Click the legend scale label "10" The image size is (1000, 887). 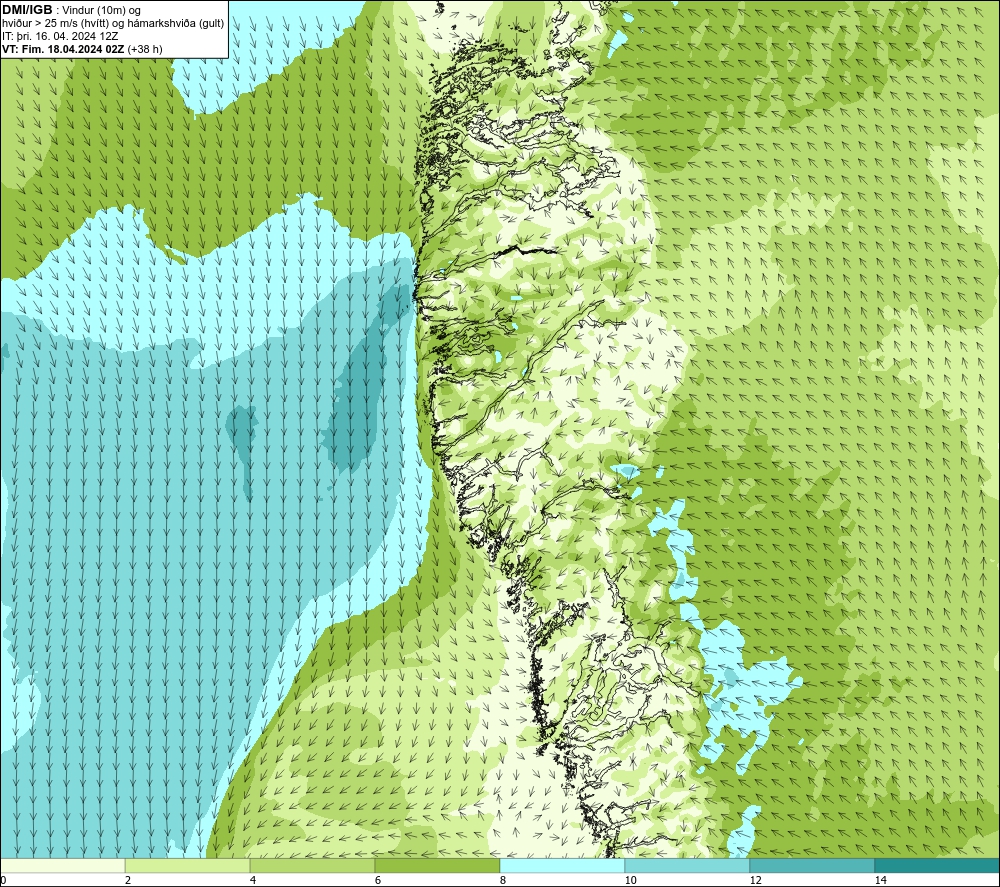(630, 880)
